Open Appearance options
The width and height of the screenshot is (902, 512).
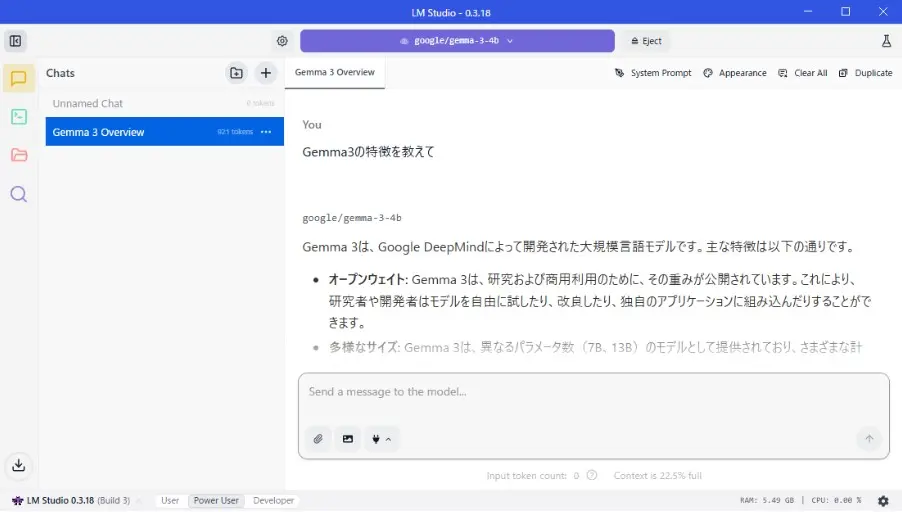735,73
